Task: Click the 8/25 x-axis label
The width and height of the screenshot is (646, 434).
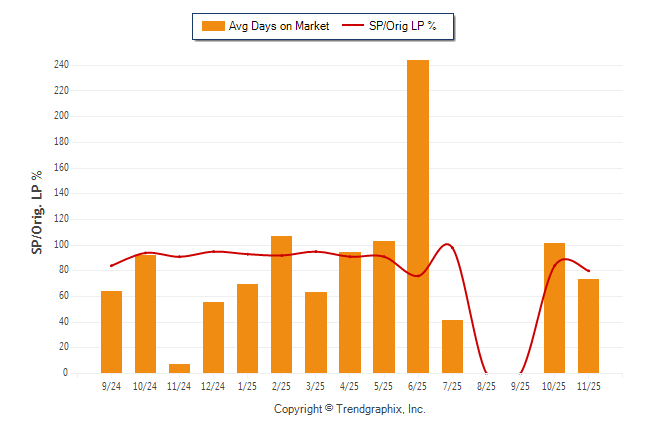Action: pos(486,385)
